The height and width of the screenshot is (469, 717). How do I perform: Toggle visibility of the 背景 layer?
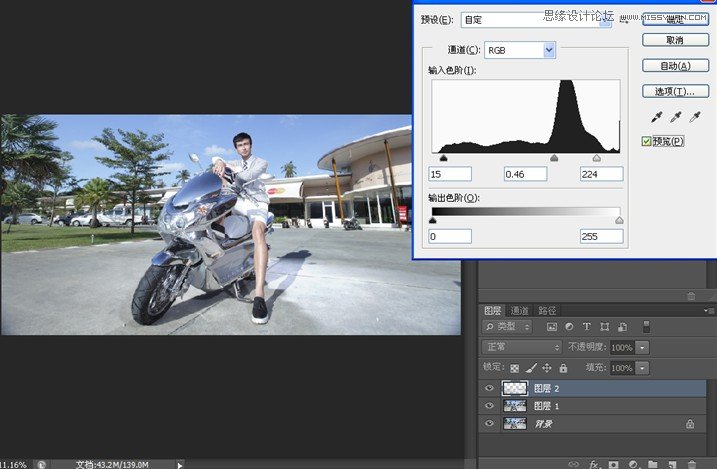[x=489, y=424]
